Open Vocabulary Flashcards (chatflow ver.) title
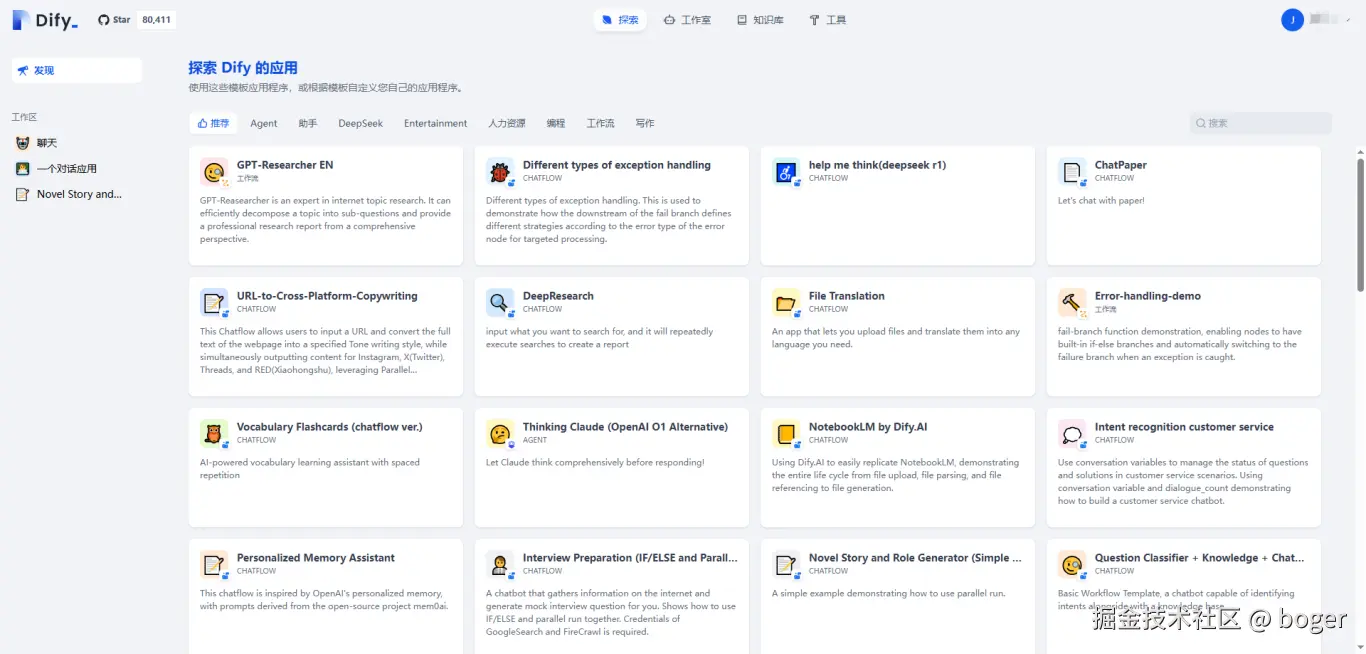 pyautogui.click(x=330, y=427)
